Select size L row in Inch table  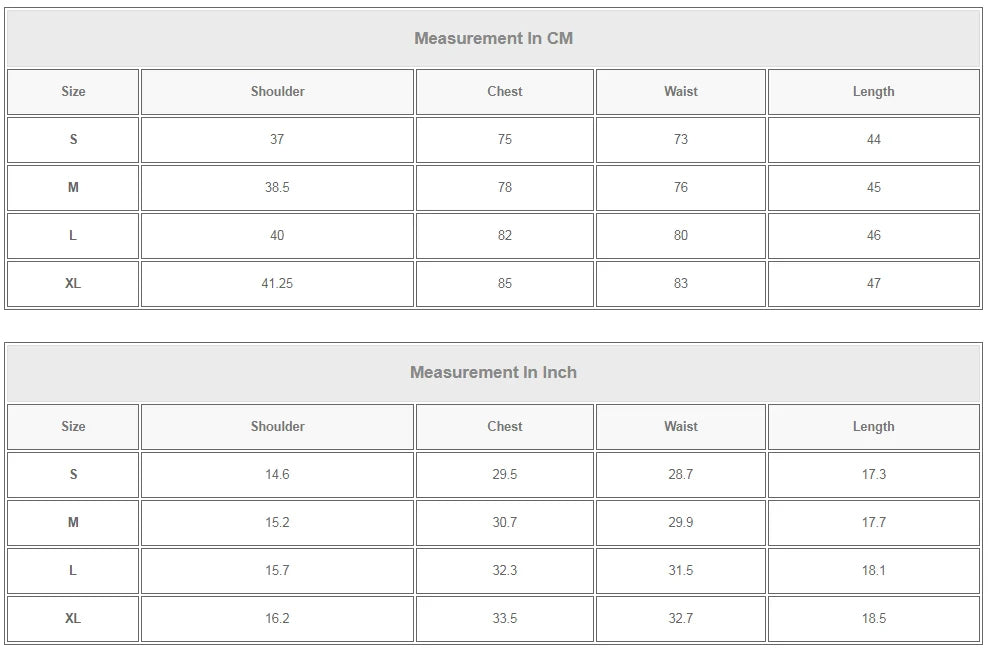[493, 571]
